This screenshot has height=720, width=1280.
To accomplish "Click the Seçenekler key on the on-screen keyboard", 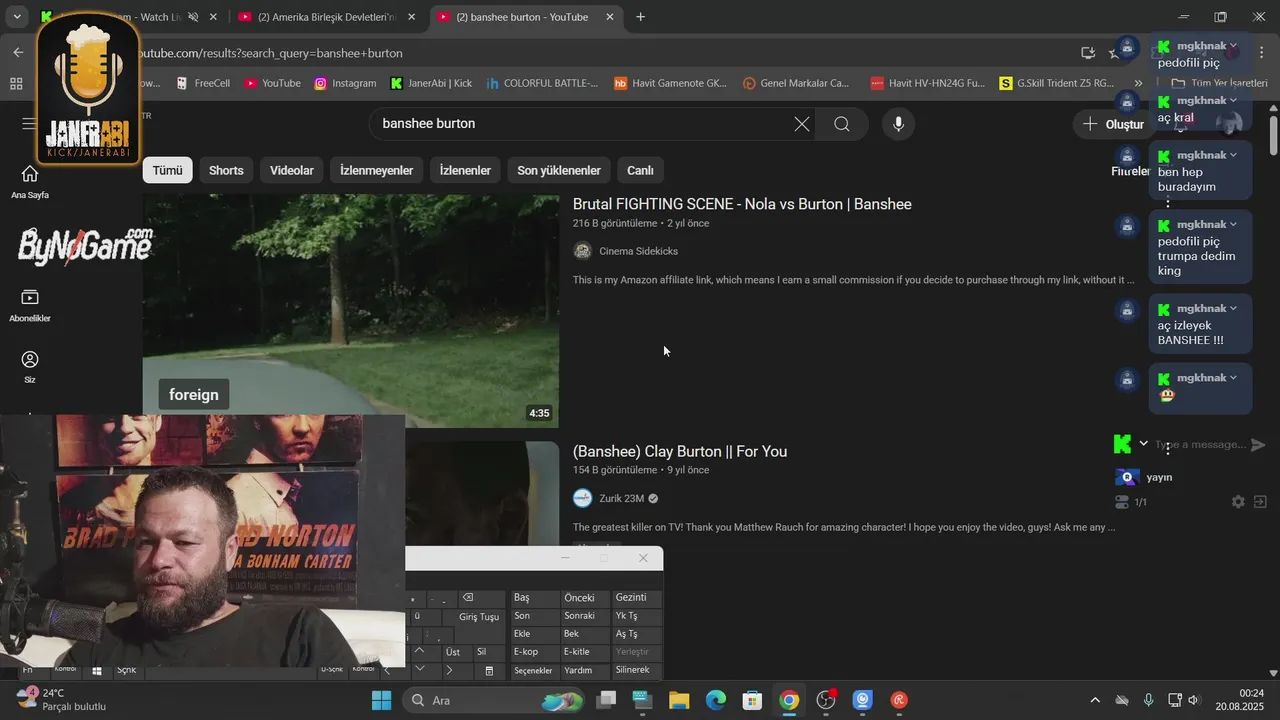I will tap(533, 671).
